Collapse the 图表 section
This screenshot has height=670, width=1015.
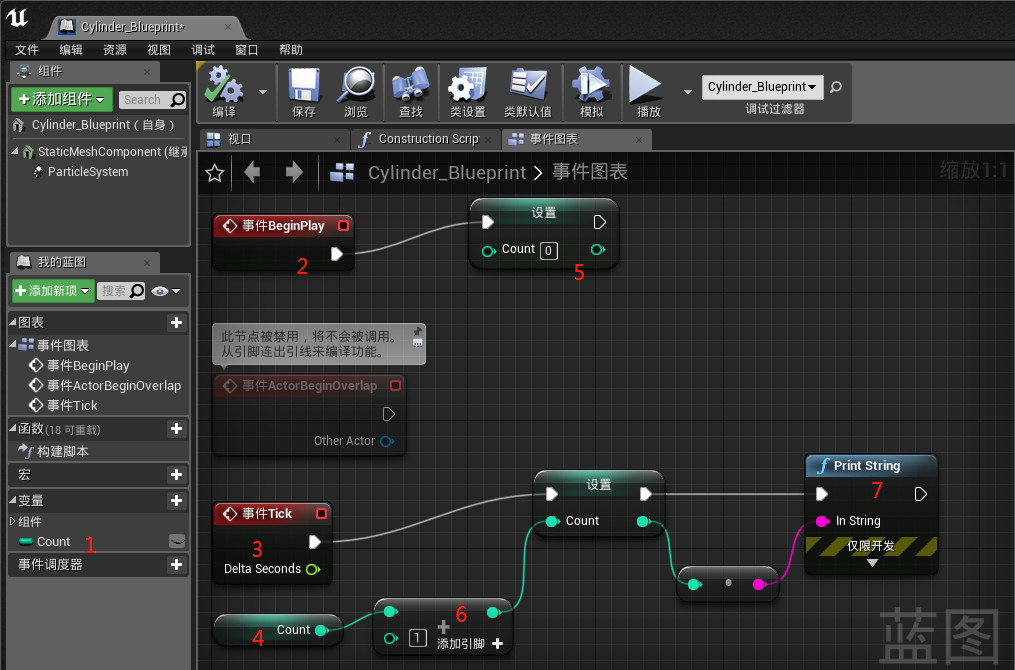[x=13, y=321]
